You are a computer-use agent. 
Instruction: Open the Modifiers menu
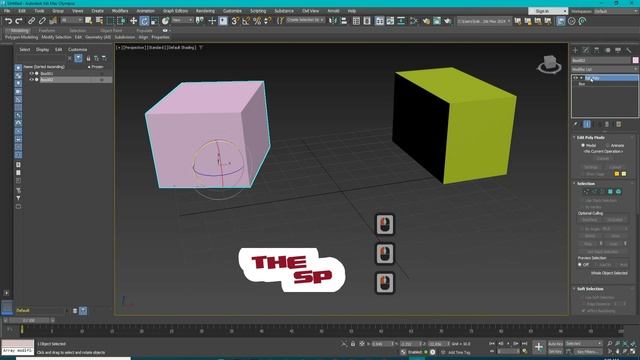point(120,11)
